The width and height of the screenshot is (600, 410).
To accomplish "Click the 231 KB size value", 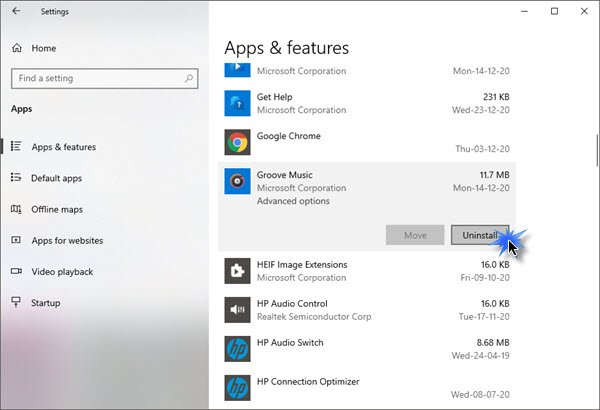I will pyautogui.click(x=496, y=97).
